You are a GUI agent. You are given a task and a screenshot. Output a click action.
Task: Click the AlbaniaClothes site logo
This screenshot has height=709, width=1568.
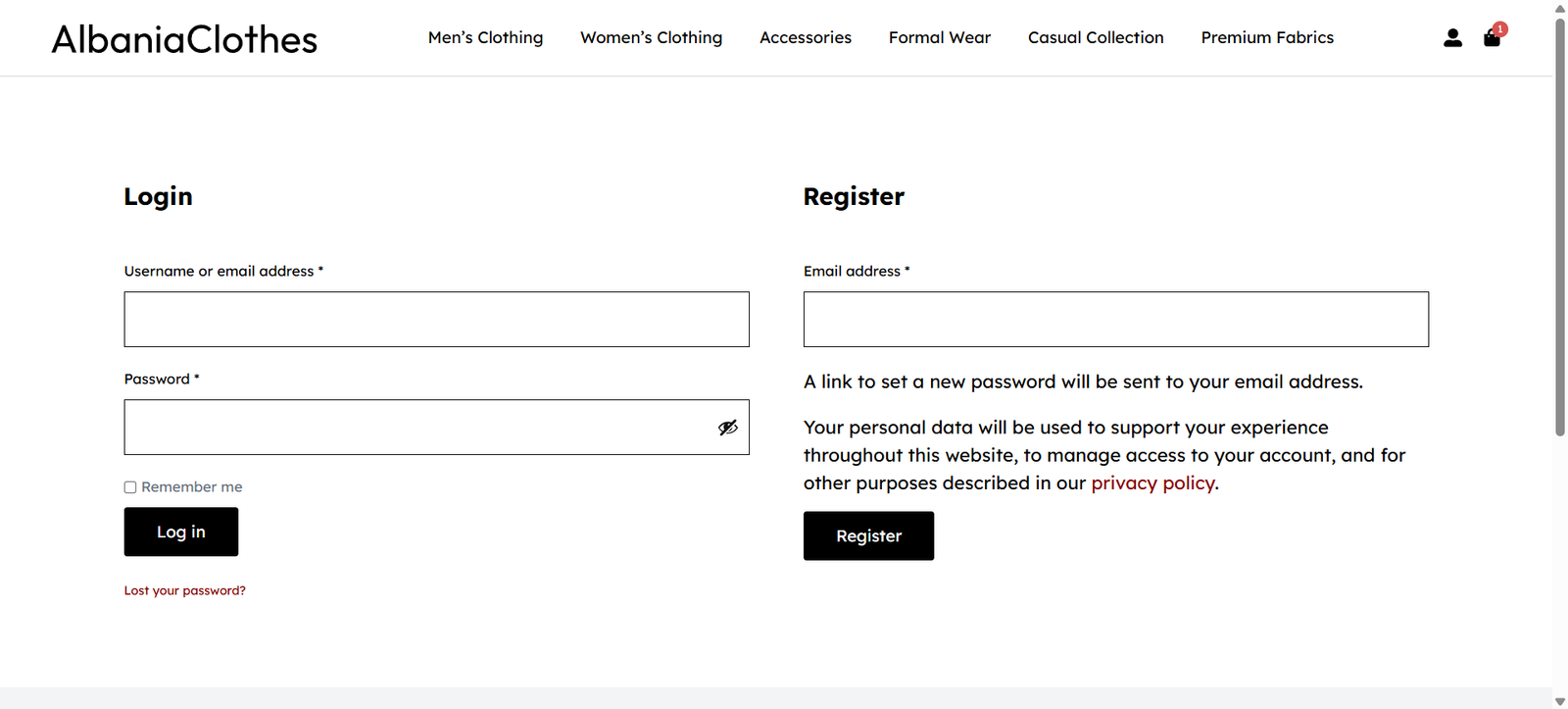[184, 39]
